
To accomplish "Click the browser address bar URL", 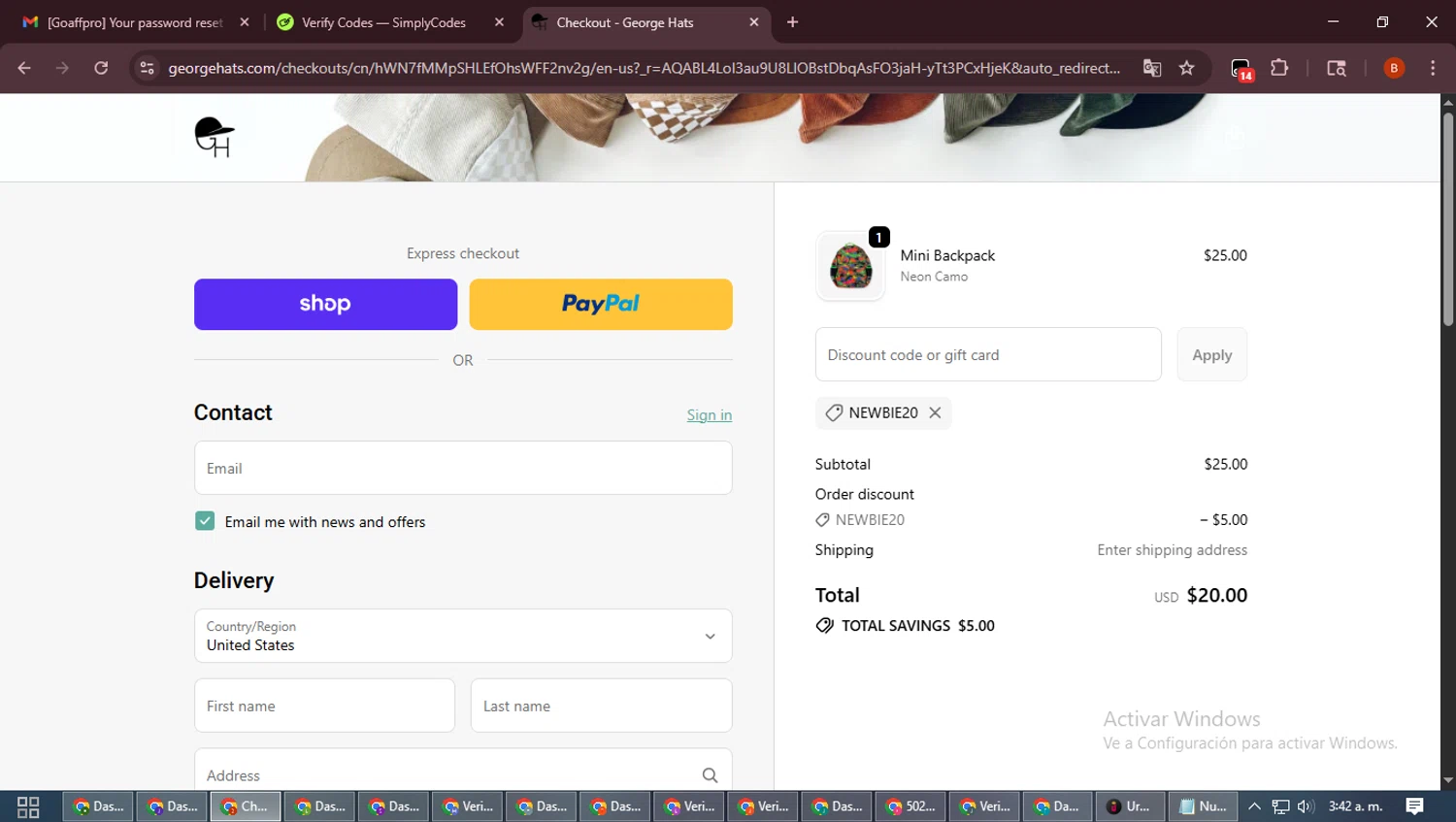I will coord(644,68).
